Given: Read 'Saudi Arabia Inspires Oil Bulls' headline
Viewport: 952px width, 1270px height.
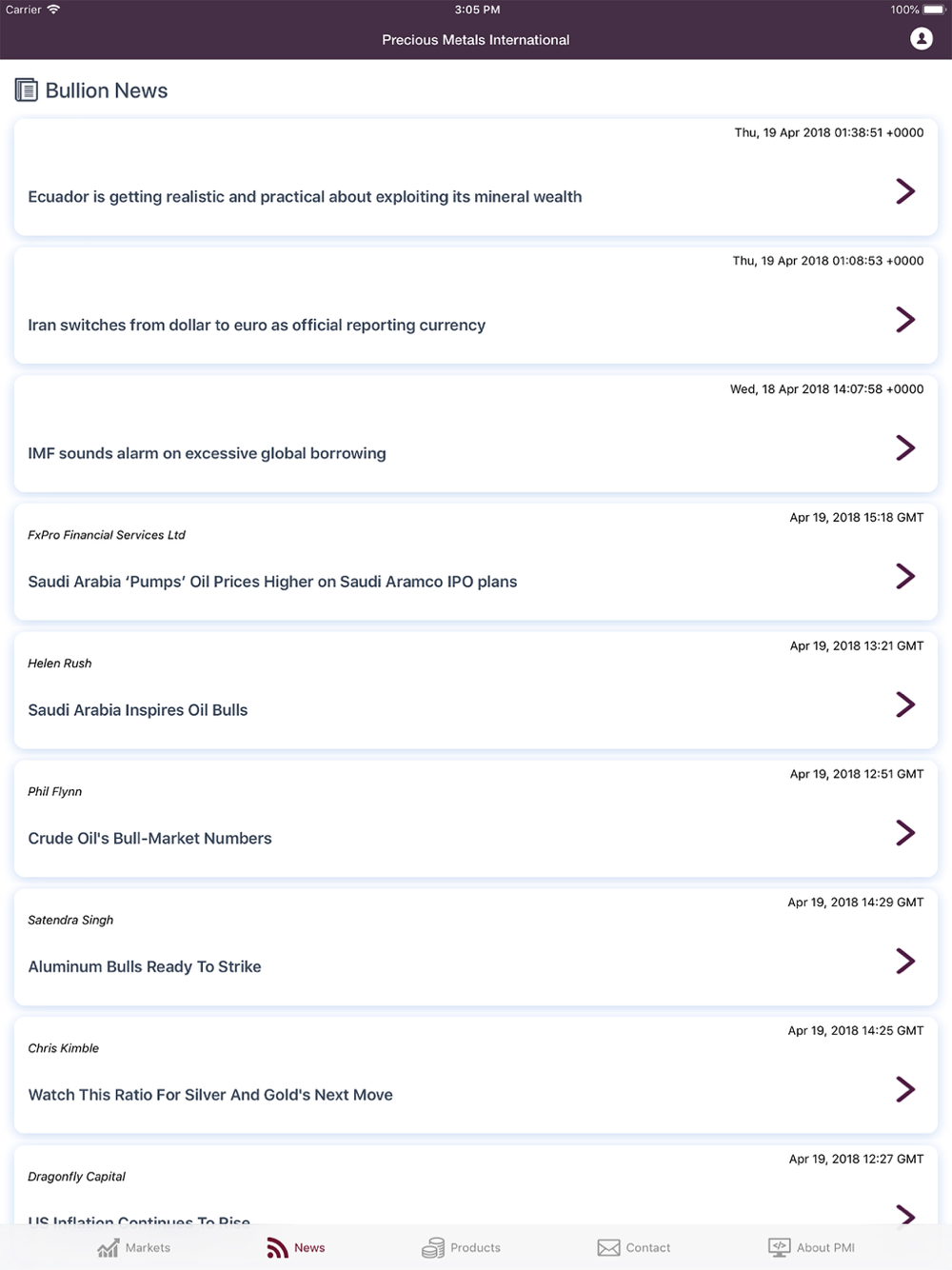Looking at the screenshot, I should coord(138,710).
